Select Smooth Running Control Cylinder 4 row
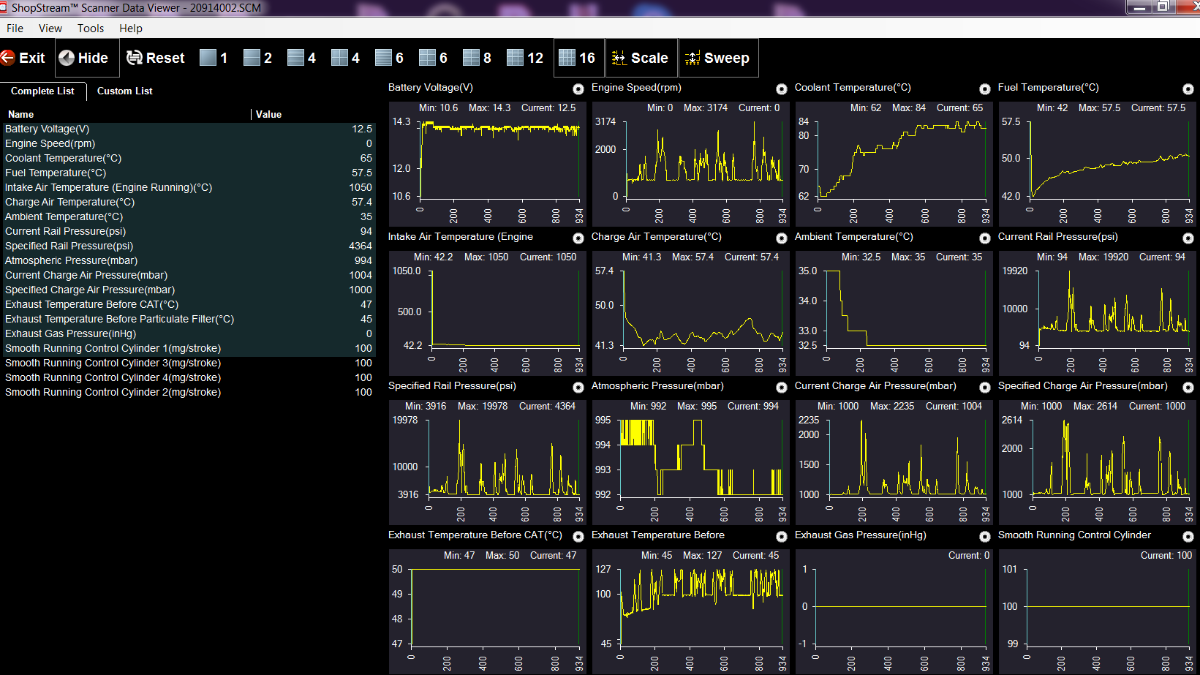 189,378
